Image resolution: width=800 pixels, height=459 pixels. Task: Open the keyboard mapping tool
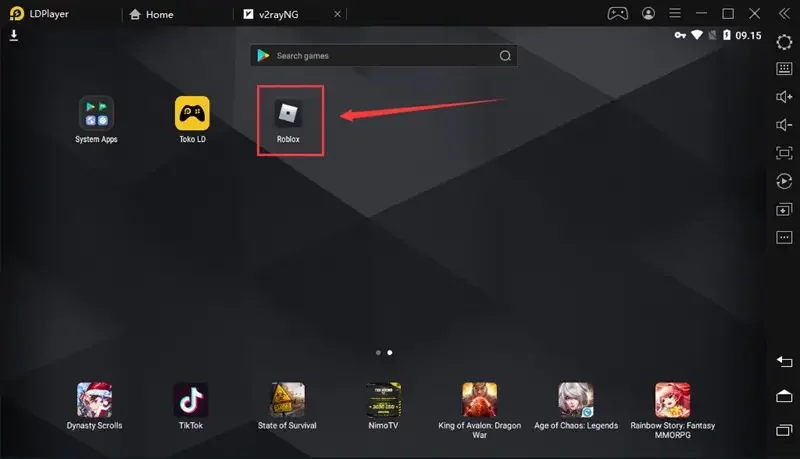point(784,69)
